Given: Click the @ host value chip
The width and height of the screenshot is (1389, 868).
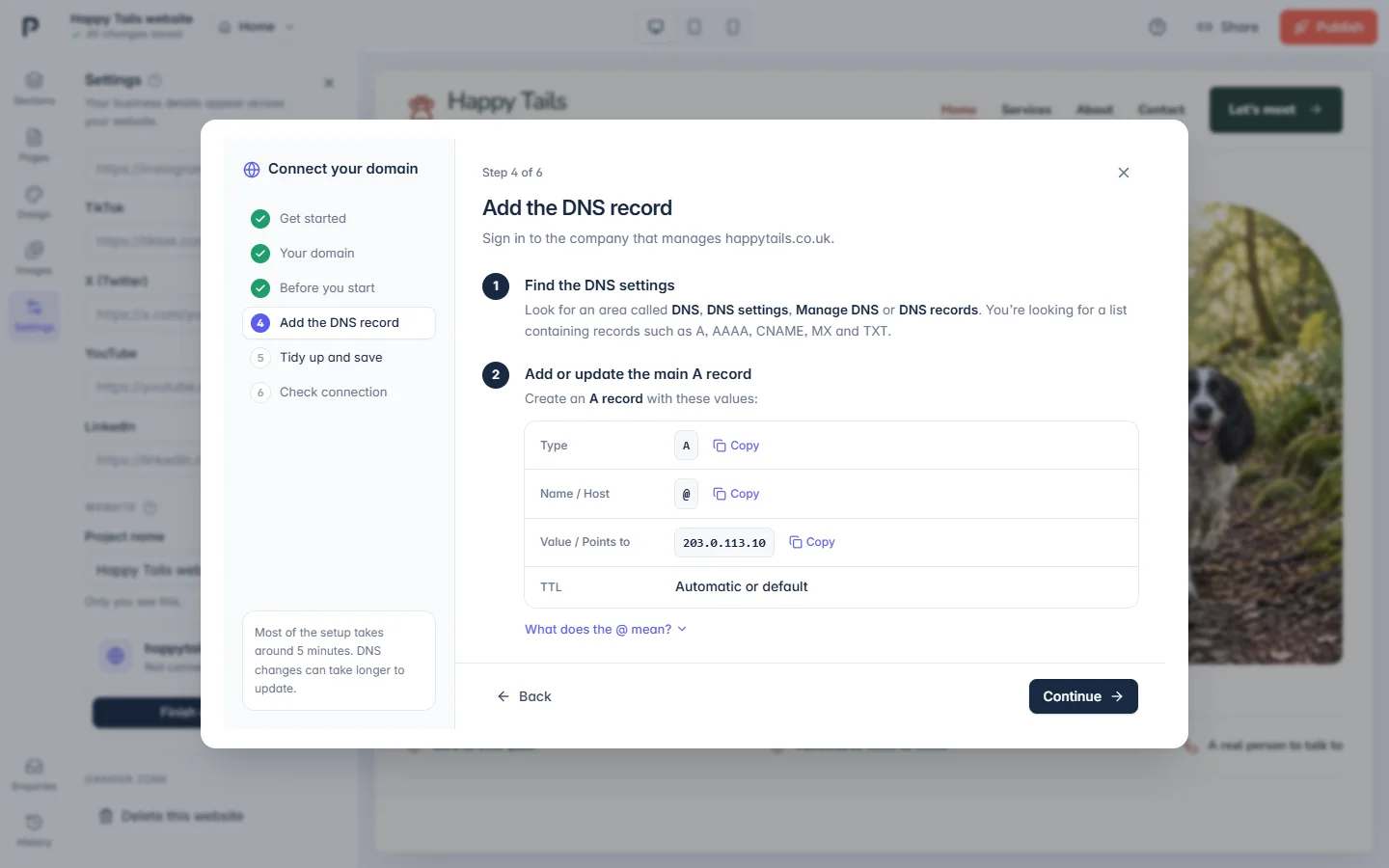Looking at the screenshot, I should (x=686, y=494).
